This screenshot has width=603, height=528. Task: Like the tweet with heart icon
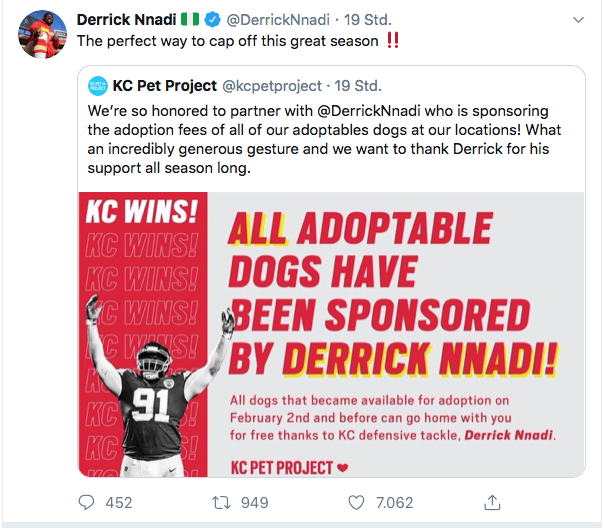[x=356, y=503]
